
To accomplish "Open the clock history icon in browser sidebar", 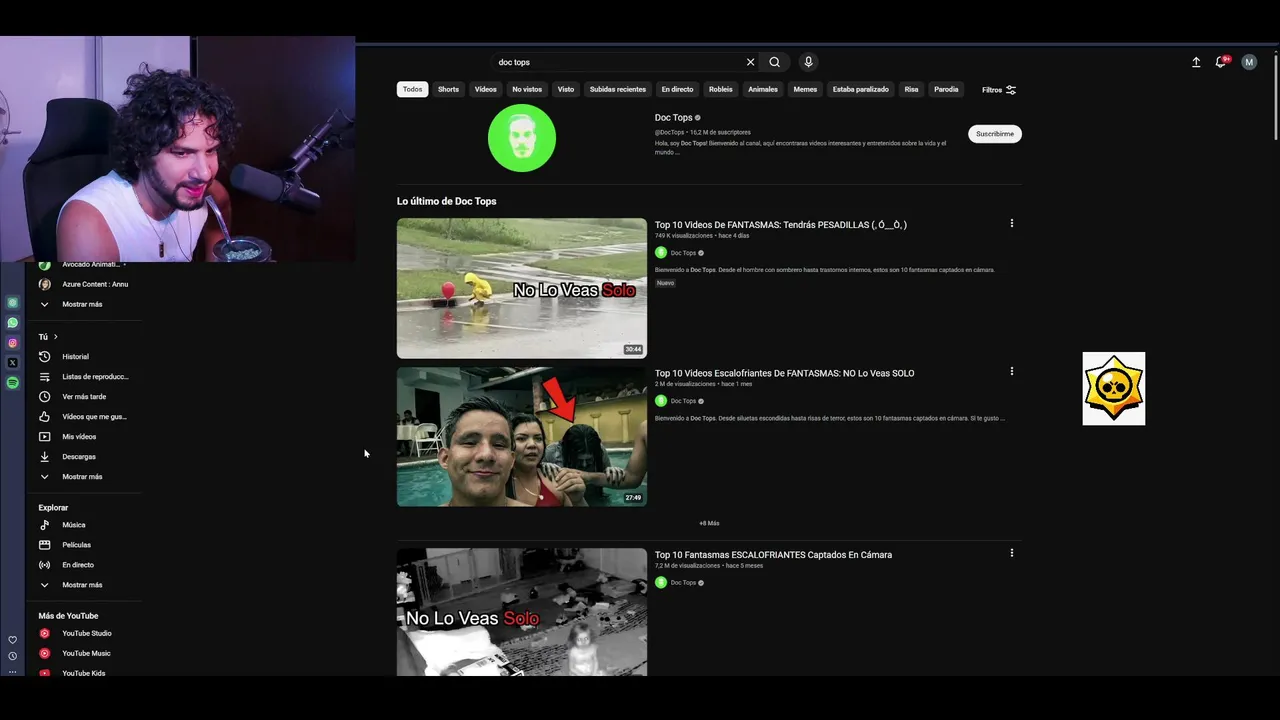I will coord(12,656).
